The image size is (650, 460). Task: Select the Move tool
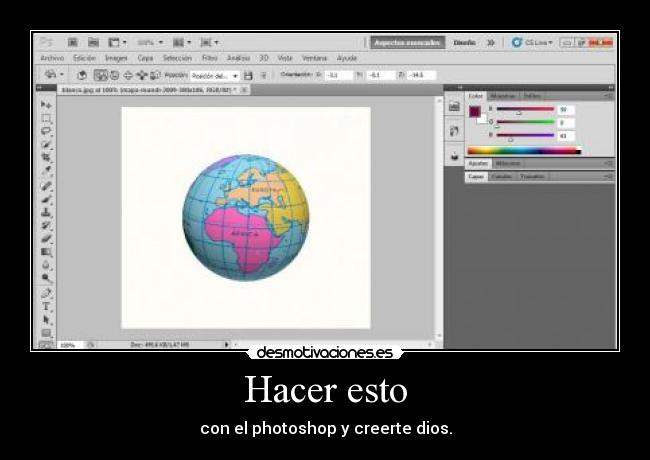coord(46,104)
